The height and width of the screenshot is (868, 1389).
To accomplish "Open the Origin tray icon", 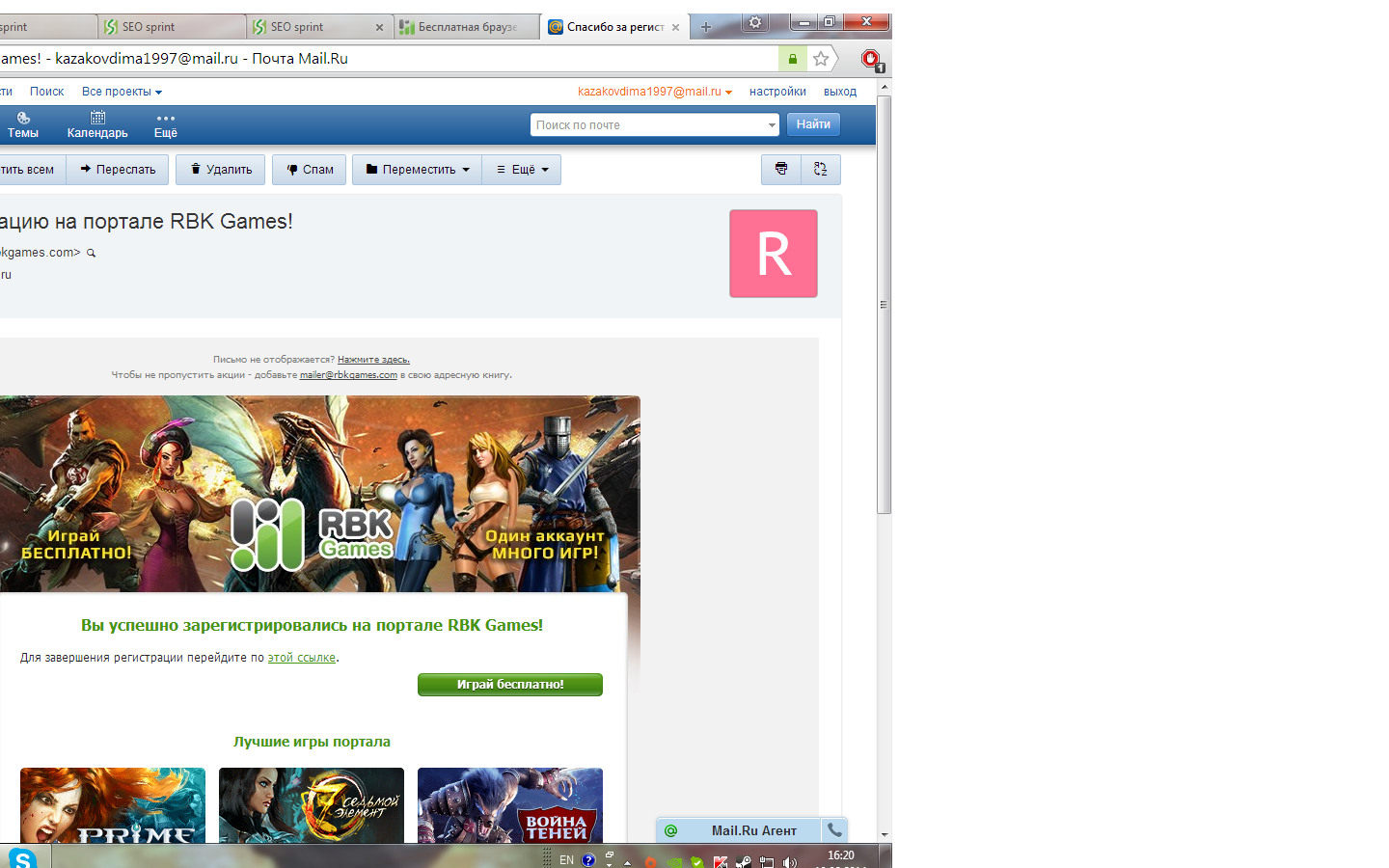I will [651, 862].
